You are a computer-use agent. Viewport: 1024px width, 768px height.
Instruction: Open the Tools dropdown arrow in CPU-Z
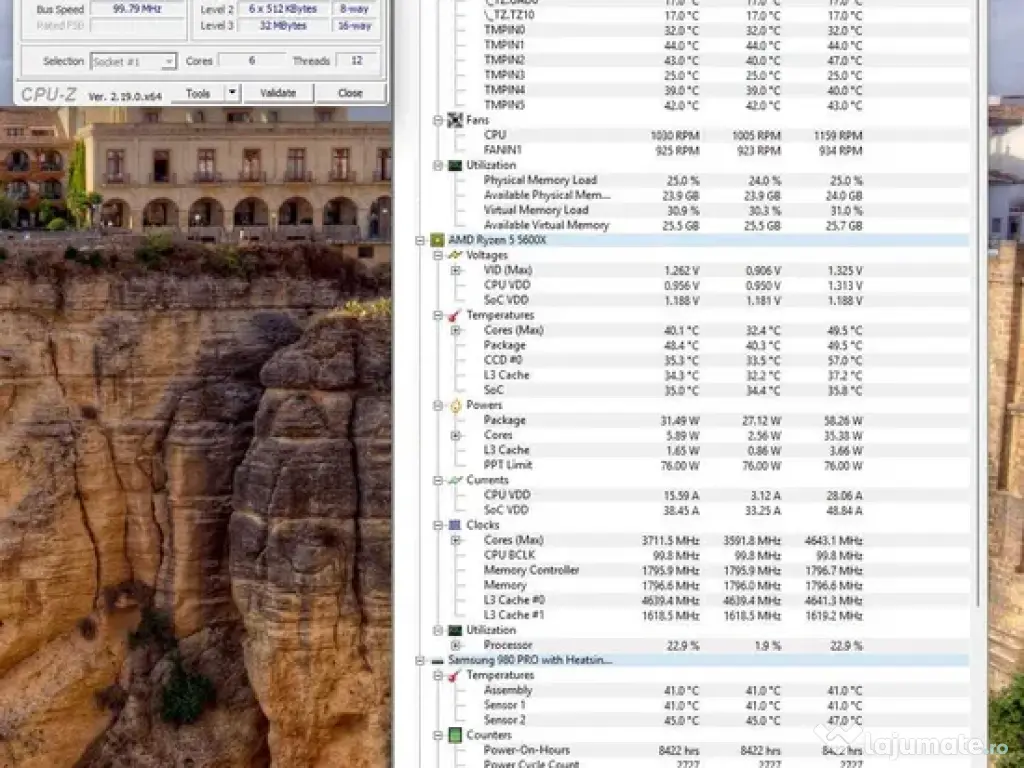(x=232, y=93)
